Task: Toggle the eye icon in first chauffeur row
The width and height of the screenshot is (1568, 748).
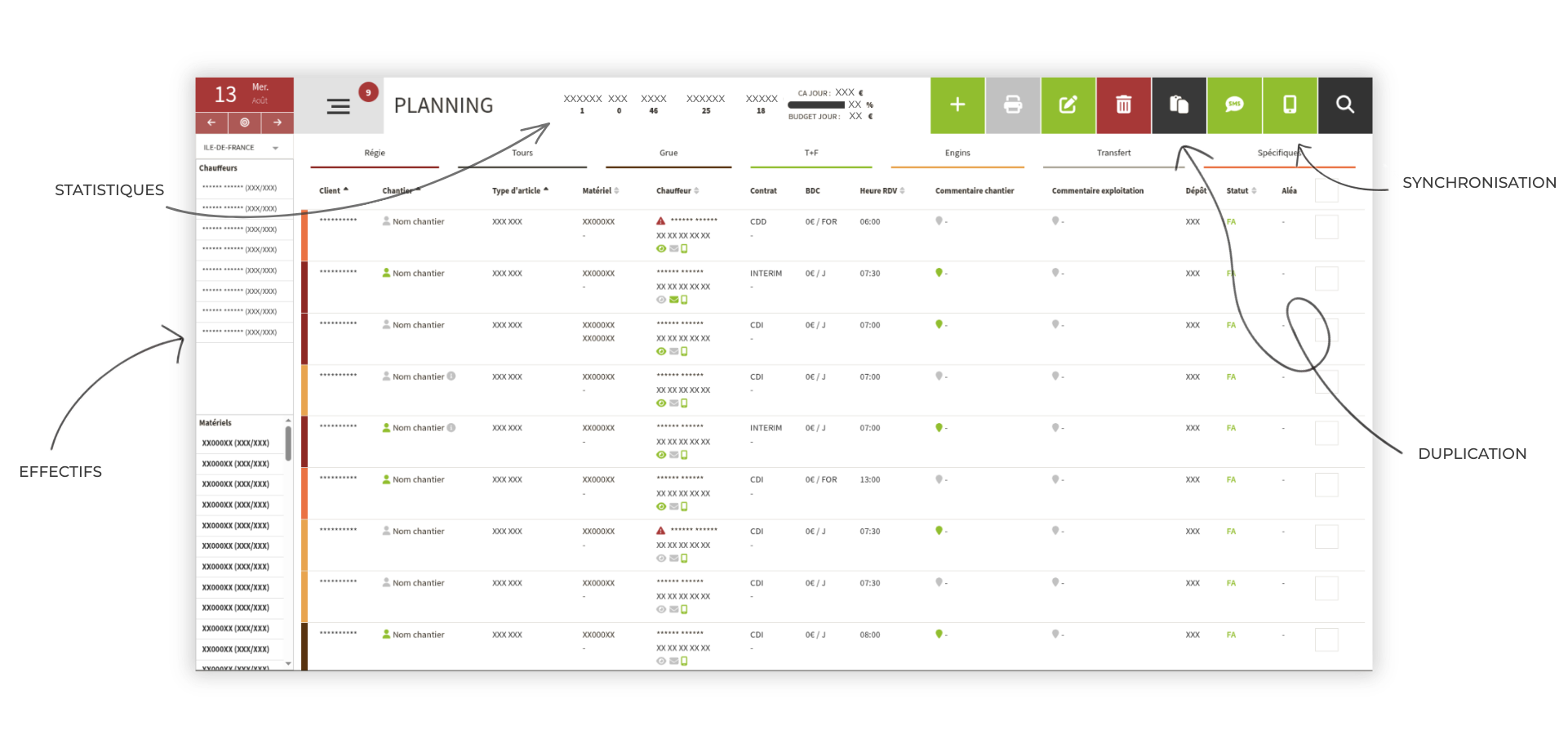Action: [661, 249]
